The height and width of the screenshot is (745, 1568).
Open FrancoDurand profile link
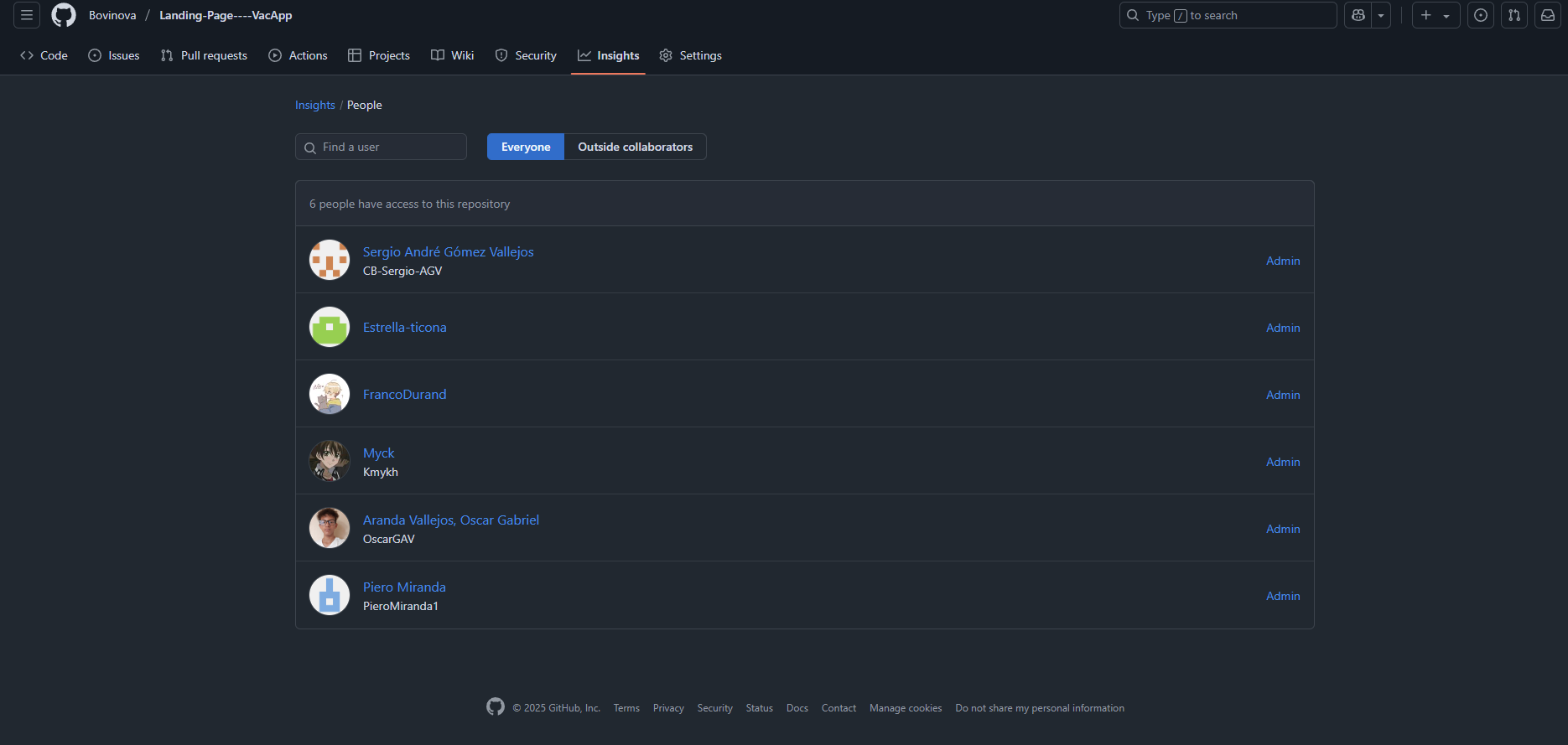(405, 394)
